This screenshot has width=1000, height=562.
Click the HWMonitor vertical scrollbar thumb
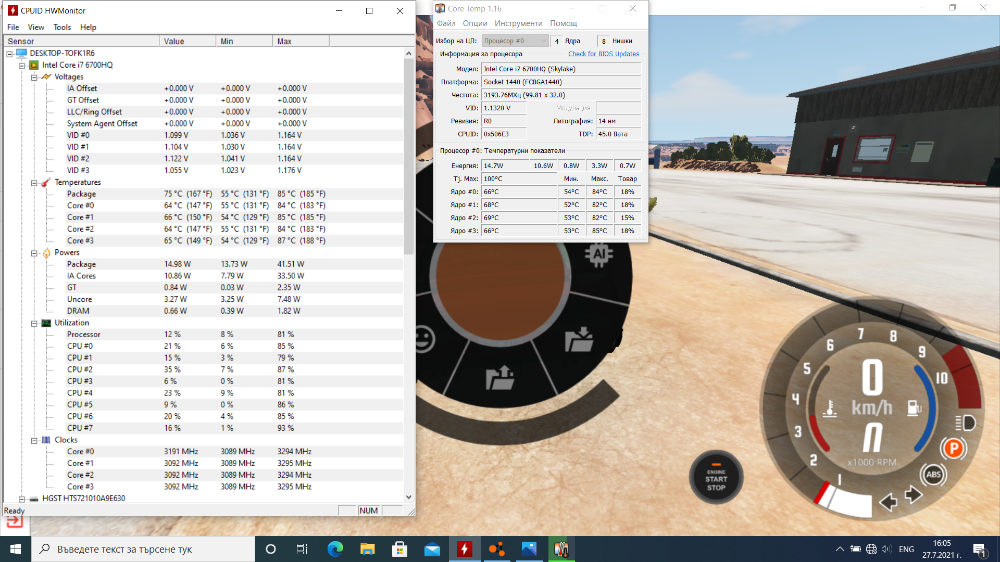pyautogui.click(x=409, y=157)
